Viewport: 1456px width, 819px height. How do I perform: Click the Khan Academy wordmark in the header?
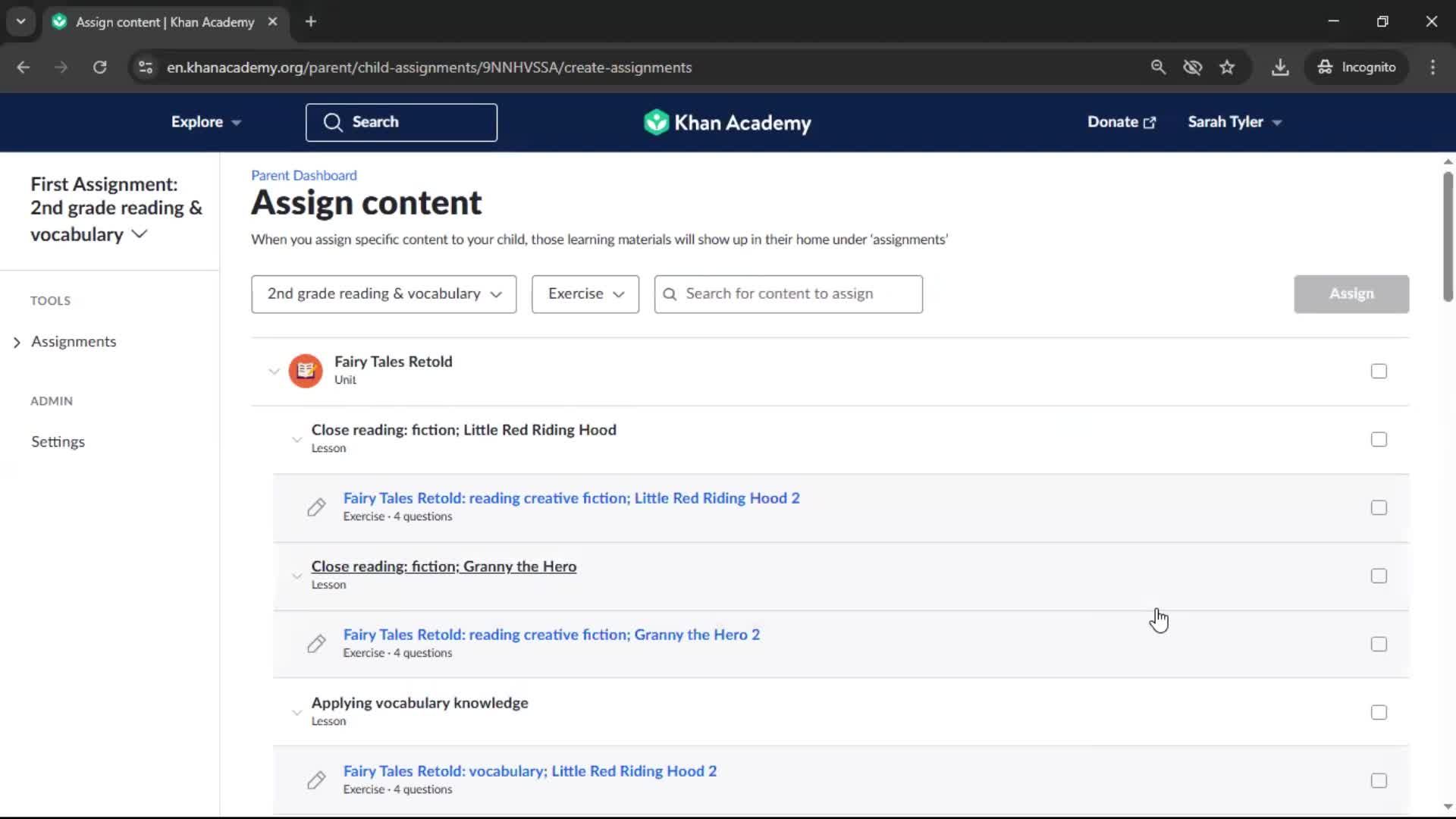point(742,123)
